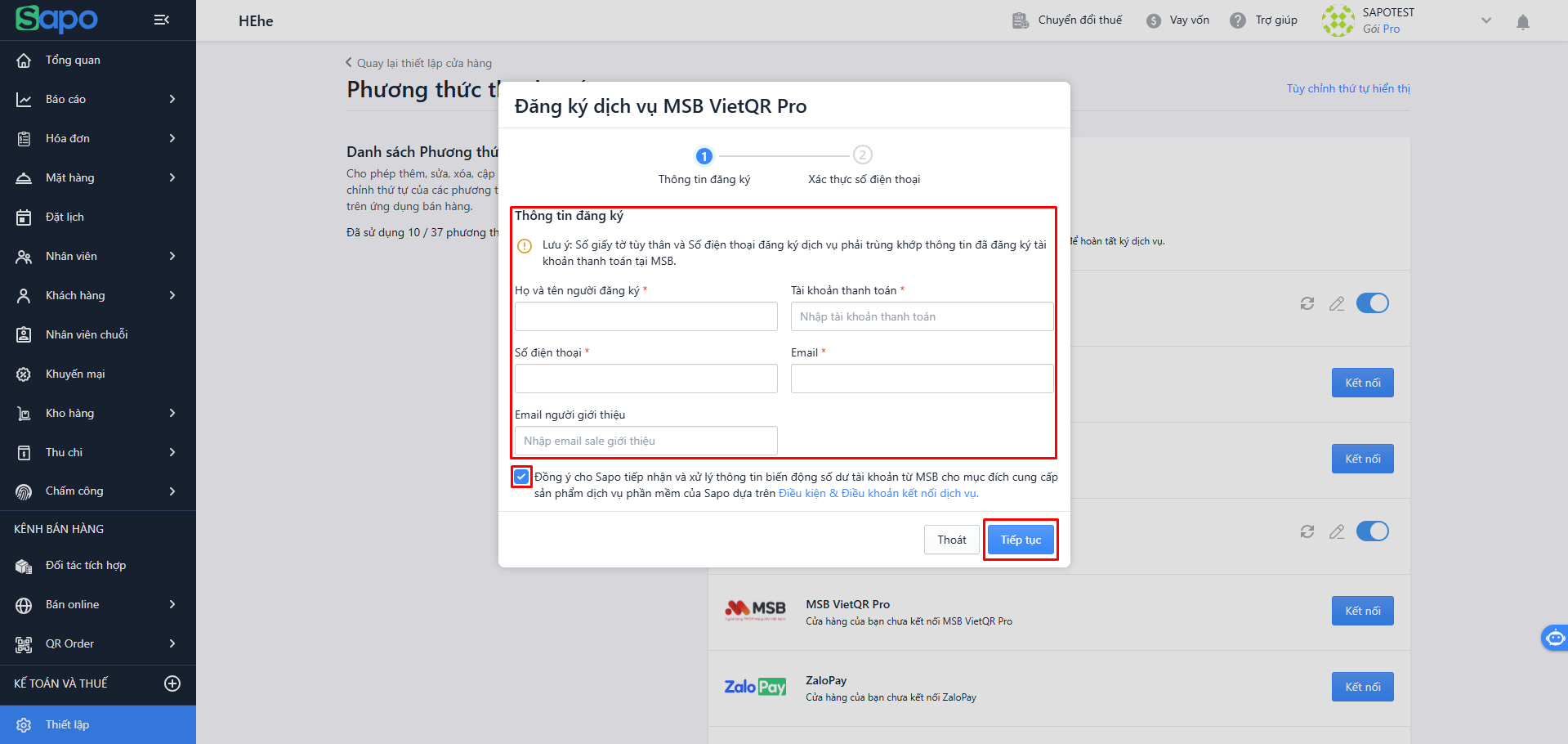Click the Vay vốn coin icon
The image size is (1568, 744).
pyautogui.click(x=1154, y=20)
